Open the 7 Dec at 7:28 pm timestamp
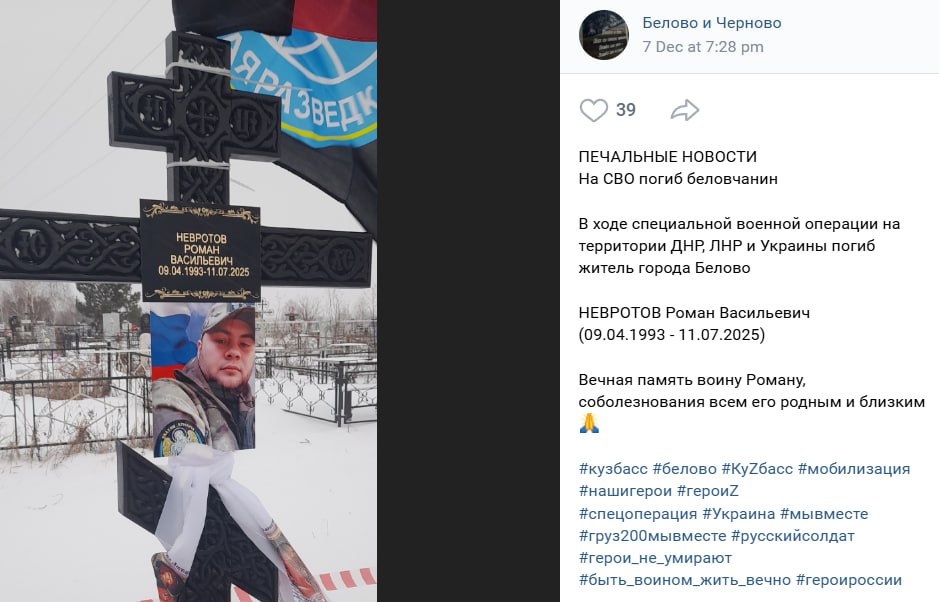 point(703,47)
